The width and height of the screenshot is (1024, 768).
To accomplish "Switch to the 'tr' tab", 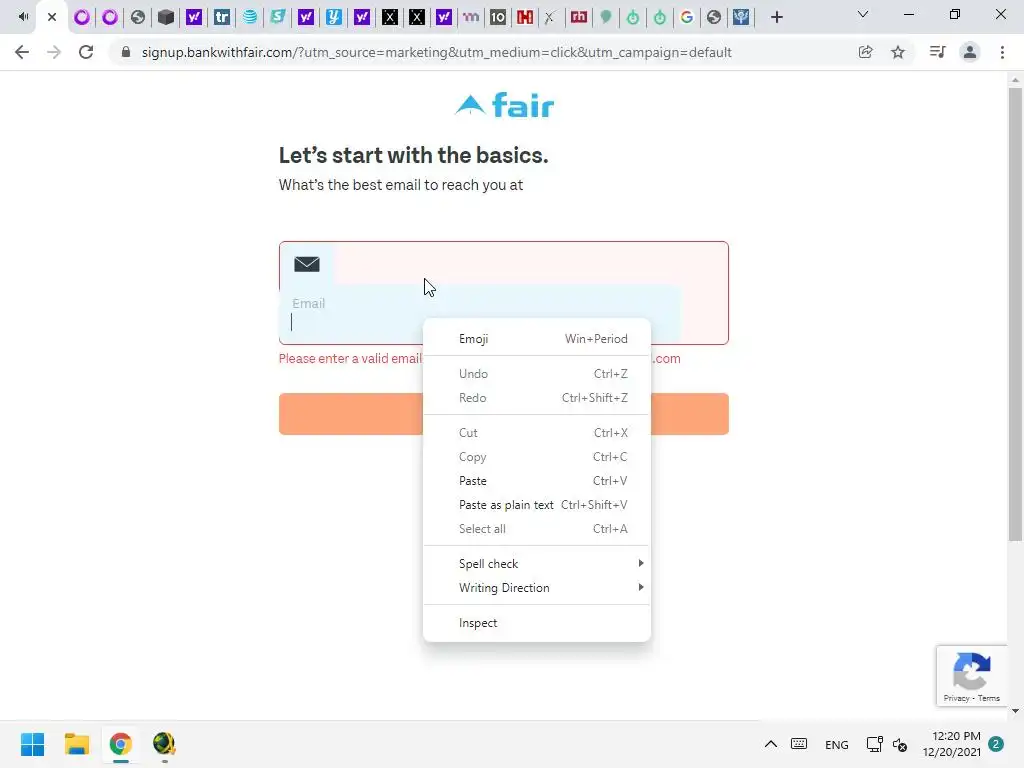I will pos(222,17).
